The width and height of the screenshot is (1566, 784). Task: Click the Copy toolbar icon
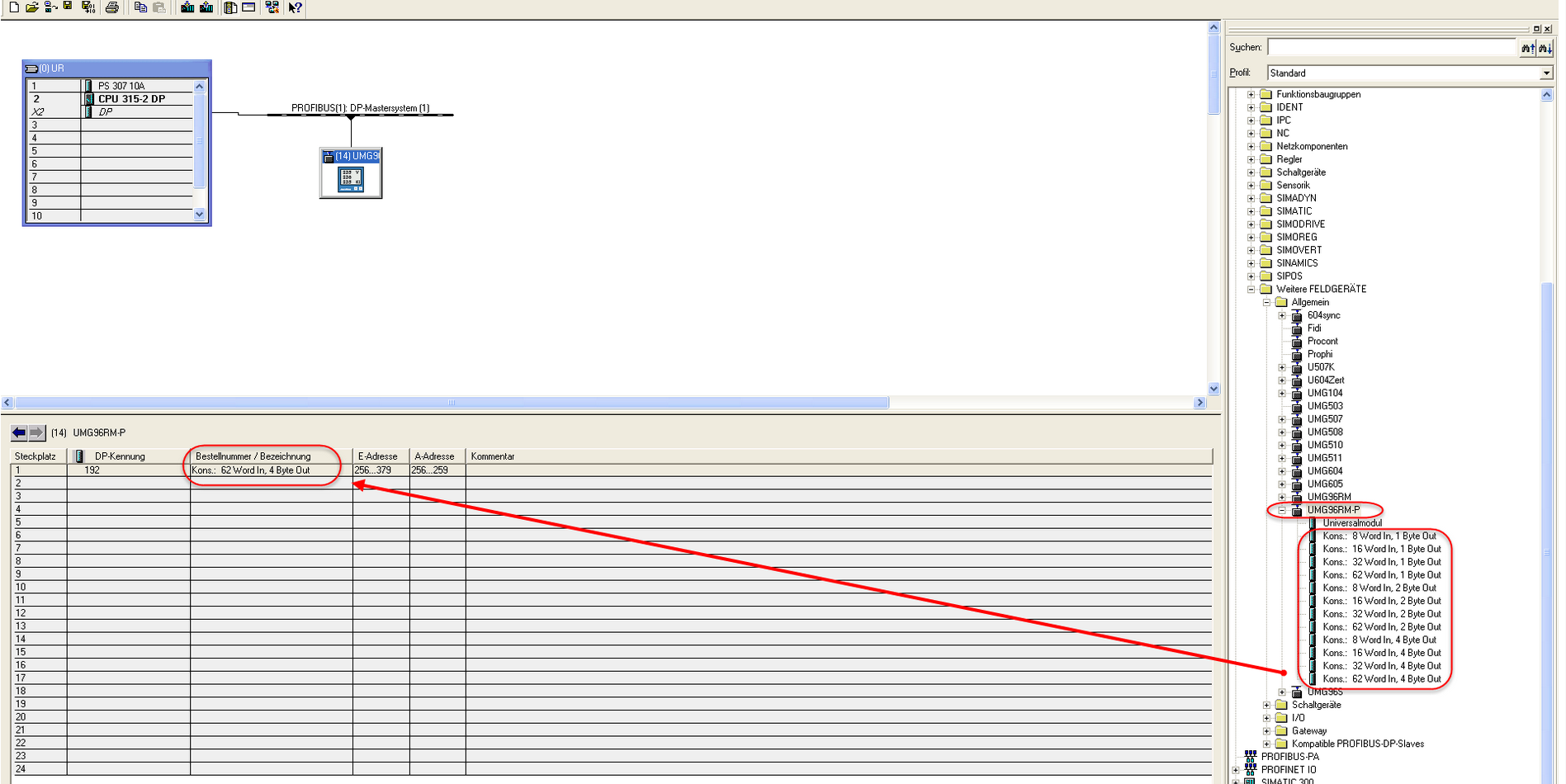(x=140, y=7)
